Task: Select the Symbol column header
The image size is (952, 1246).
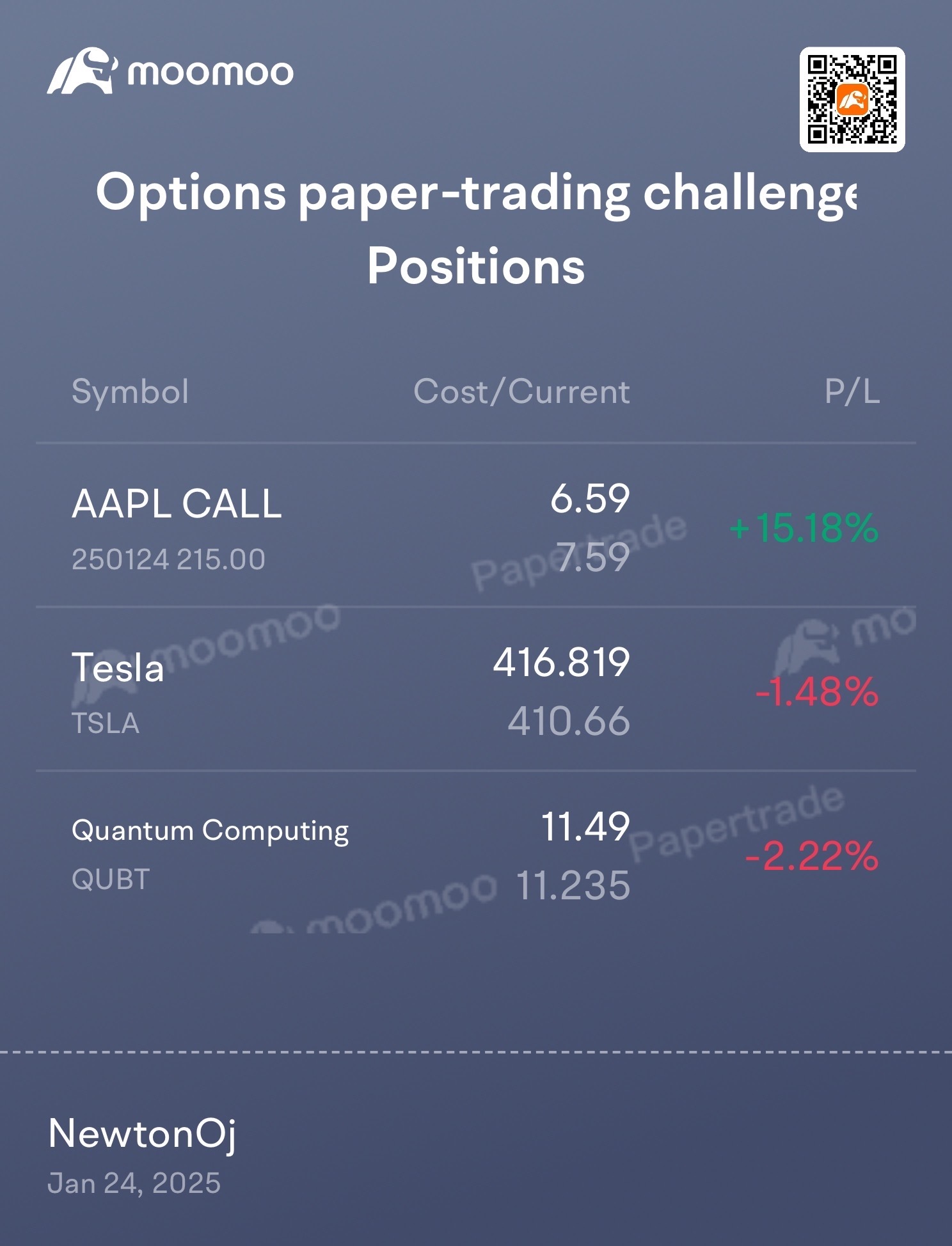Action: click(x=131, y=391)
